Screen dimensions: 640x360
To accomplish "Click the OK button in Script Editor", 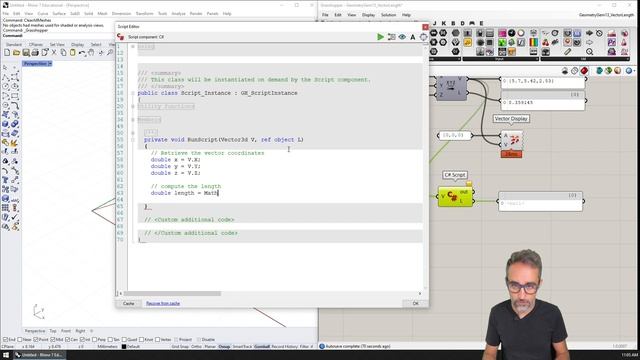I will (x=415, y=304).
